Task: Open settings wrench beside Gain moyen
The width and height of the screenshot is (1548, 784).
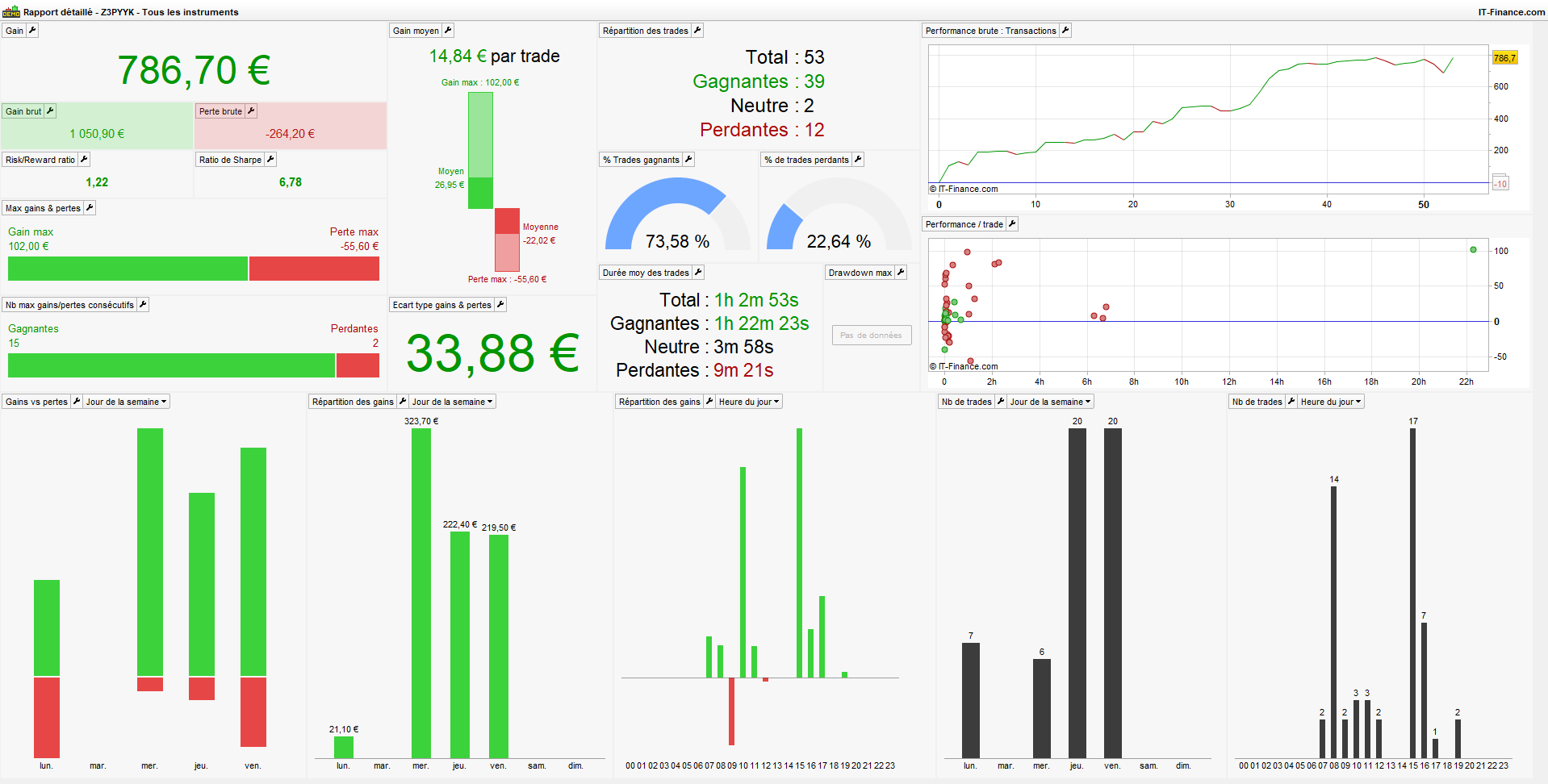Action: (448, 31)
